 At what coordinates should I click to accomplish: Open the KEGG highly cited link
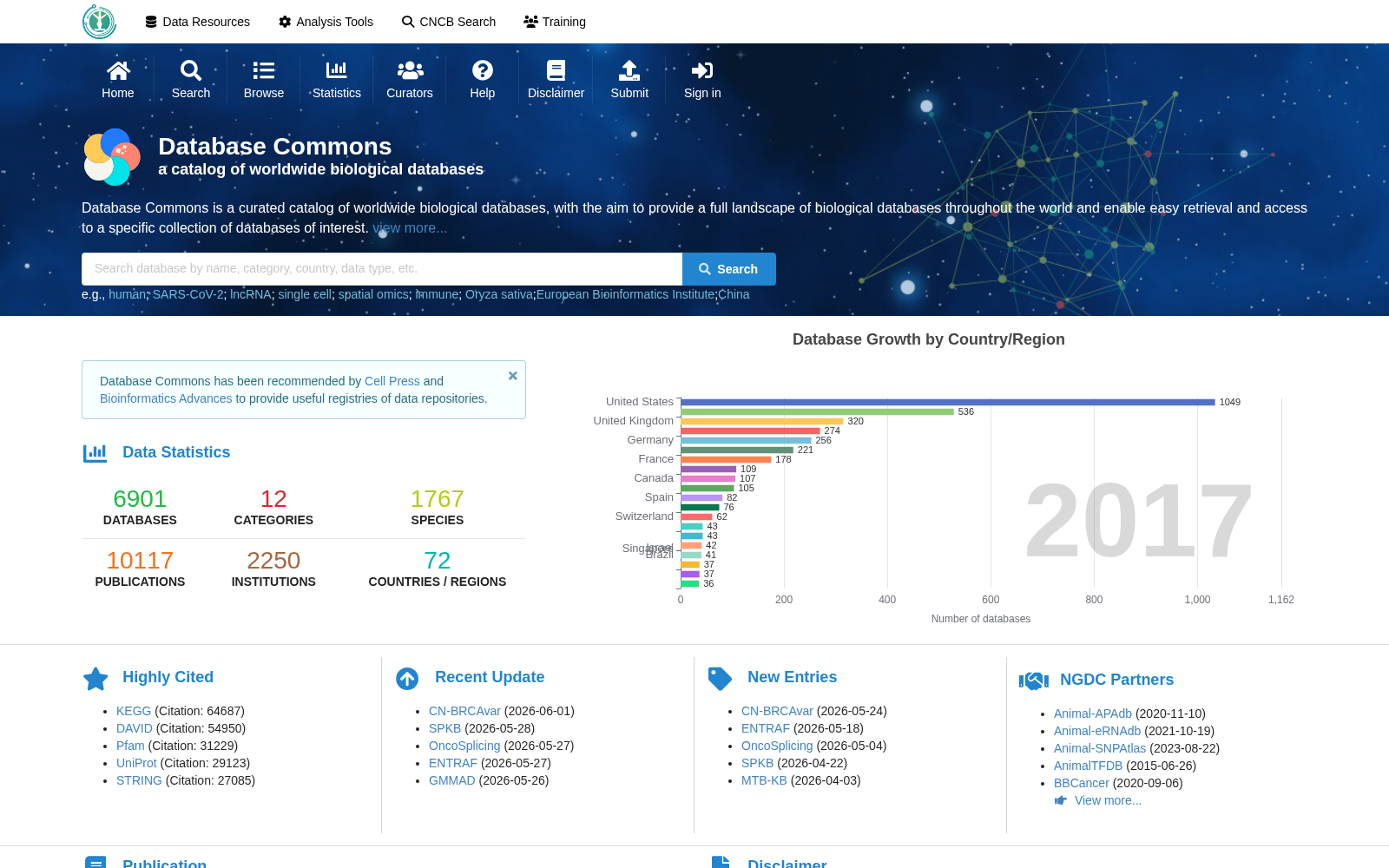coord(134,711)
